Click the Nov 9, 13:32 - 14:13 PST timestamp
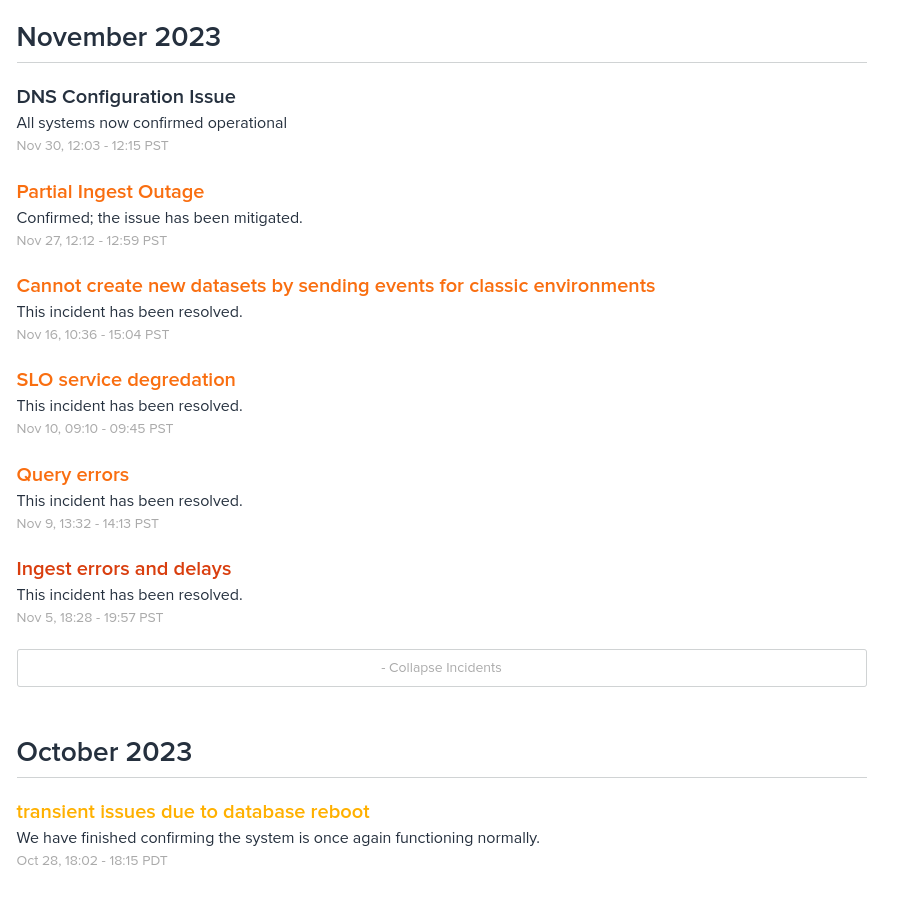This screenshot has height=897, width=907. coord(87,524)
